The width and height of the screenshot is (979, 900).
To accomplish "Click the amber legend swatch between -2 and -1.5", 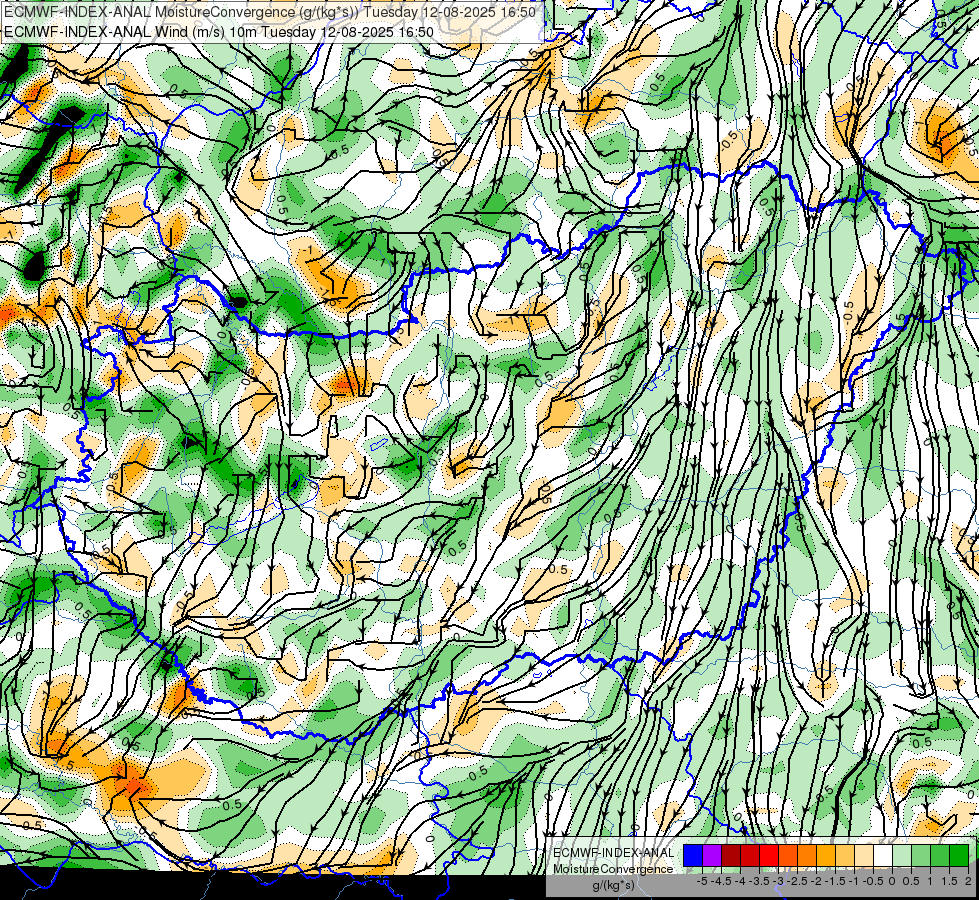I will point(826,855).
